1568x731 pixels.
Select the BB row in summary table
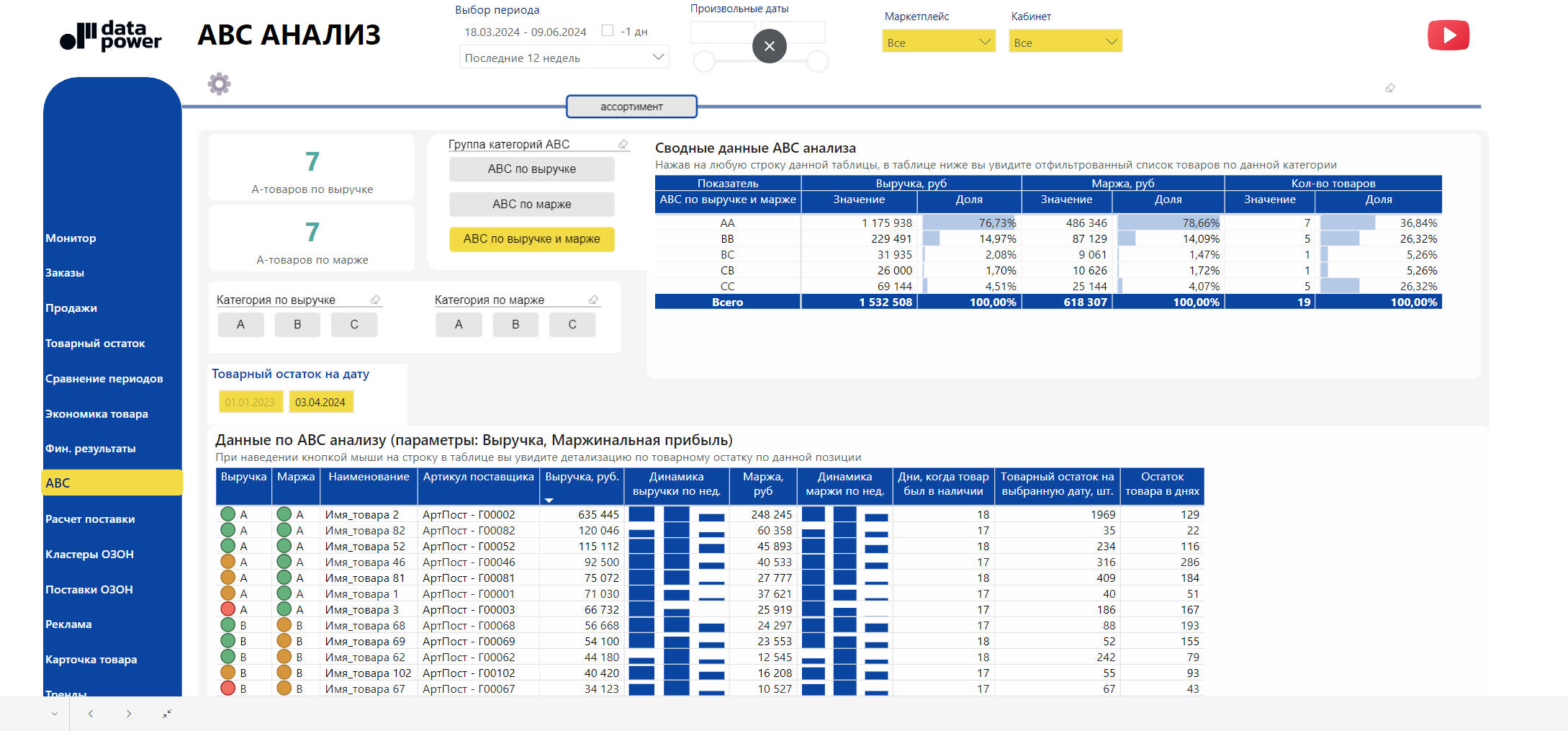click(1048, 239)
